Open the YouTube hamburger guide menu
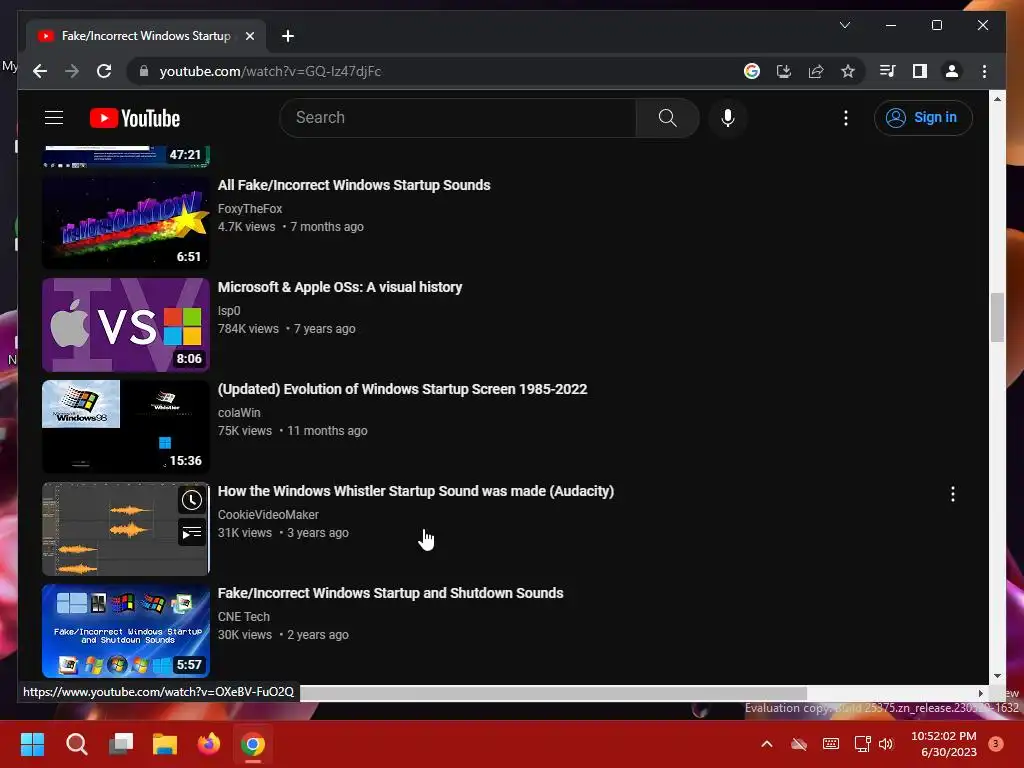The height and width of the screenshot is (768, 1024). tap(54, 118)
